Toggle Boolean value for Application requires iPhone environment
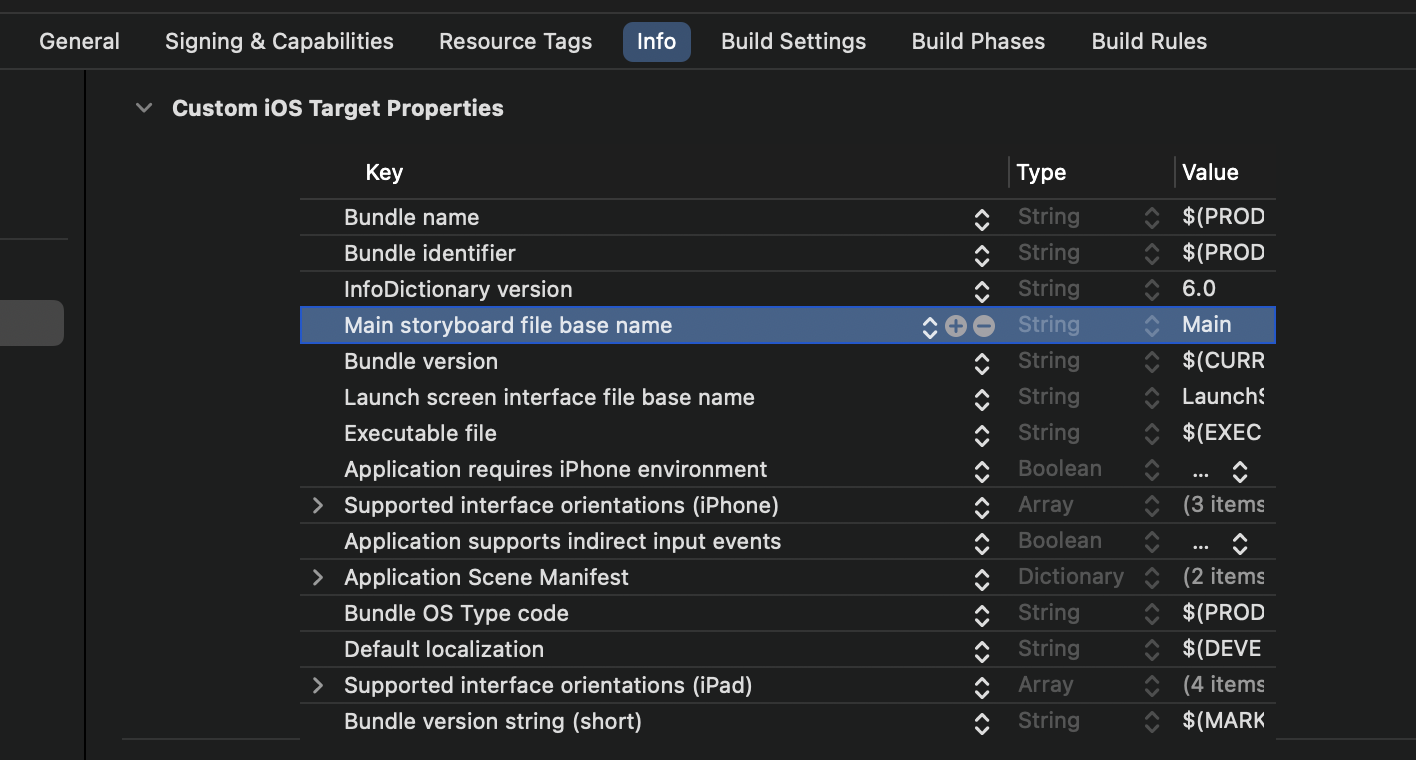This screenshot has height=760, width=1416. (1240, 471)
